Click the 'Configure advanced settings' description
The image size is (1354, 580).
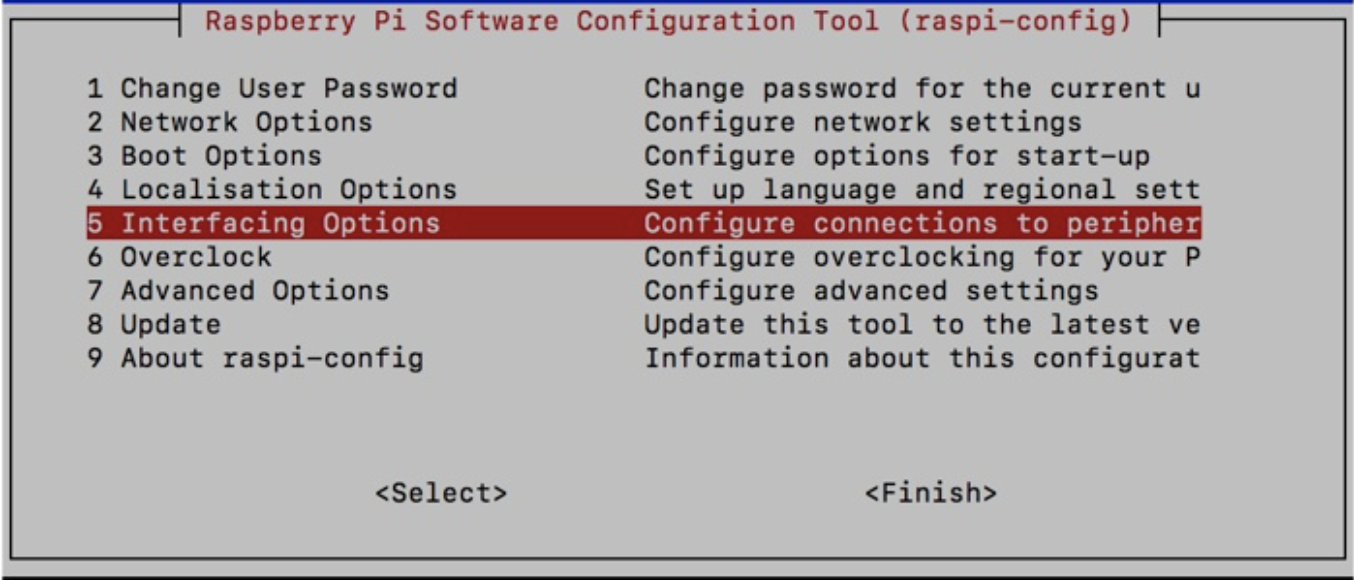click(870, 291)
